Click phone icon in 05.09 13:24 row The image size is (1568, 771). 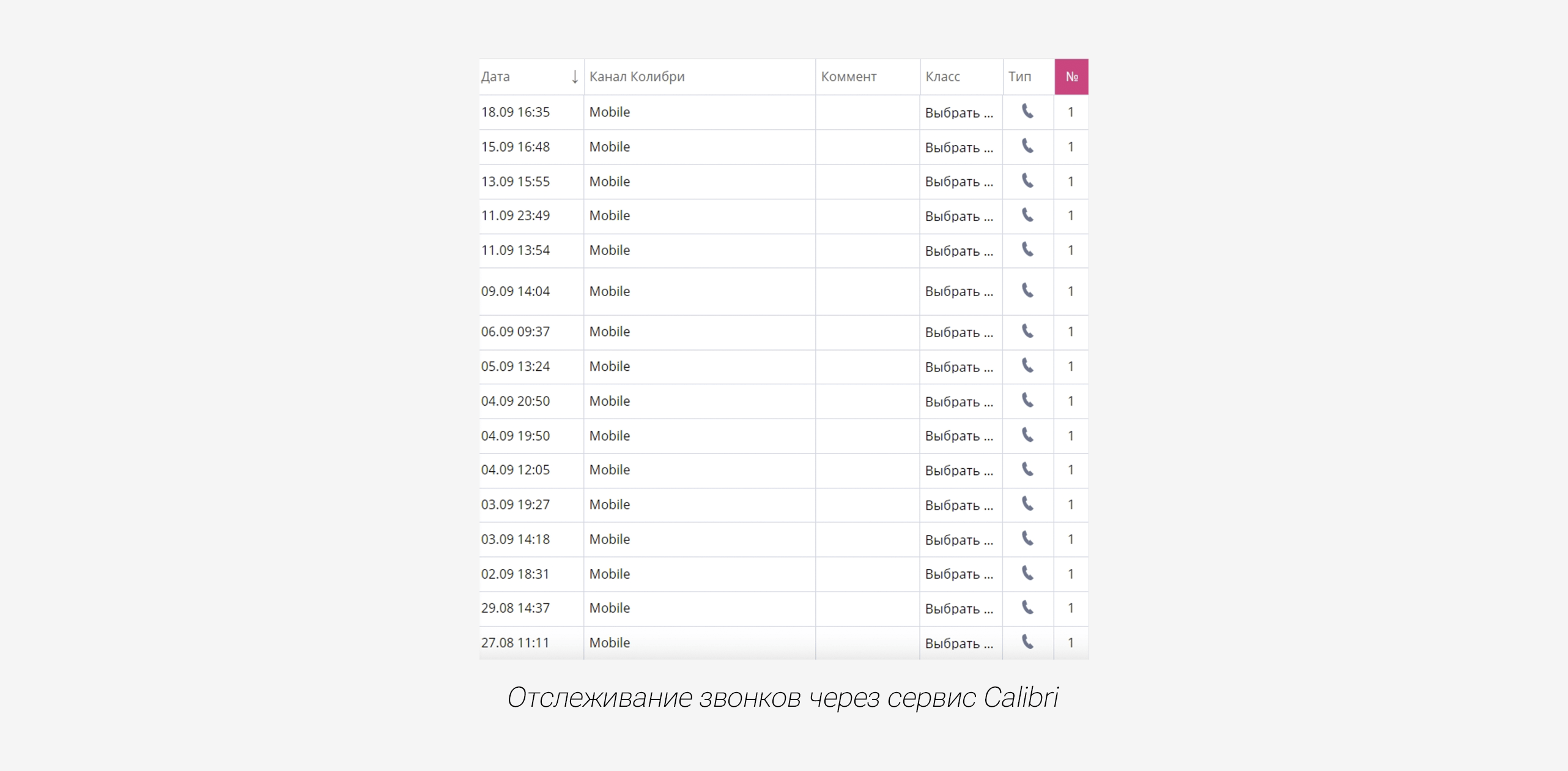(x=1027, y=366)
